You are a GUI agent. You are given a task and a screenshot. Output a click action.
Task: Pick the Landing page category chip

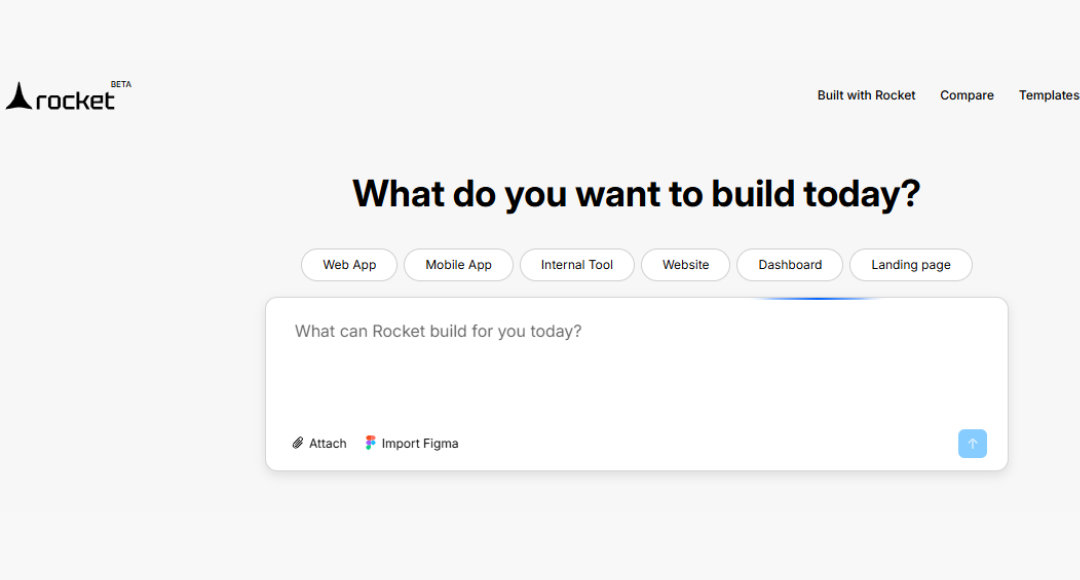(911, 265)
